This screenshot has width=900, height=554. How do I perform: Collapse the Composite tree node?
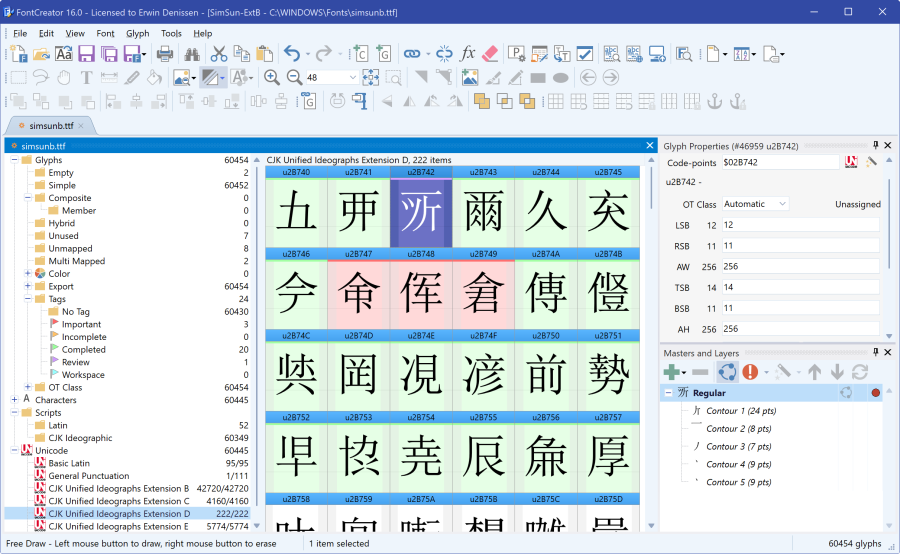(28, 198)
